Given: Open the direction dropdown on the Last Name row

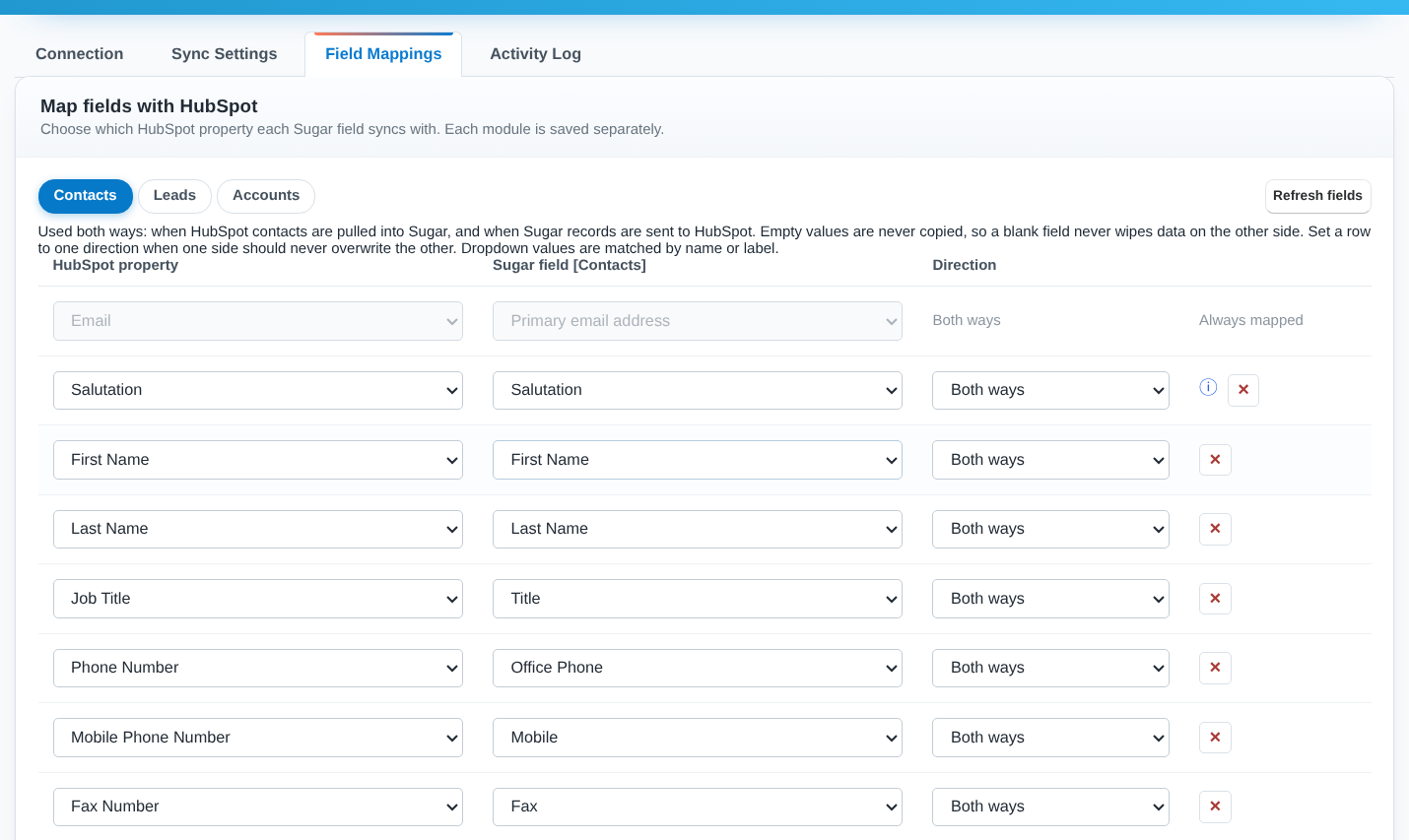Looking at the screenshot, I should pos(1050,529).
